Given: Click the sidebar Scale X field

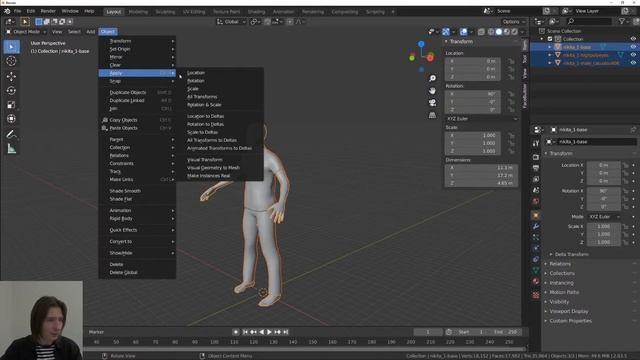Looking at the screenshot, I should pyautogui.click(x=473, y=135).
